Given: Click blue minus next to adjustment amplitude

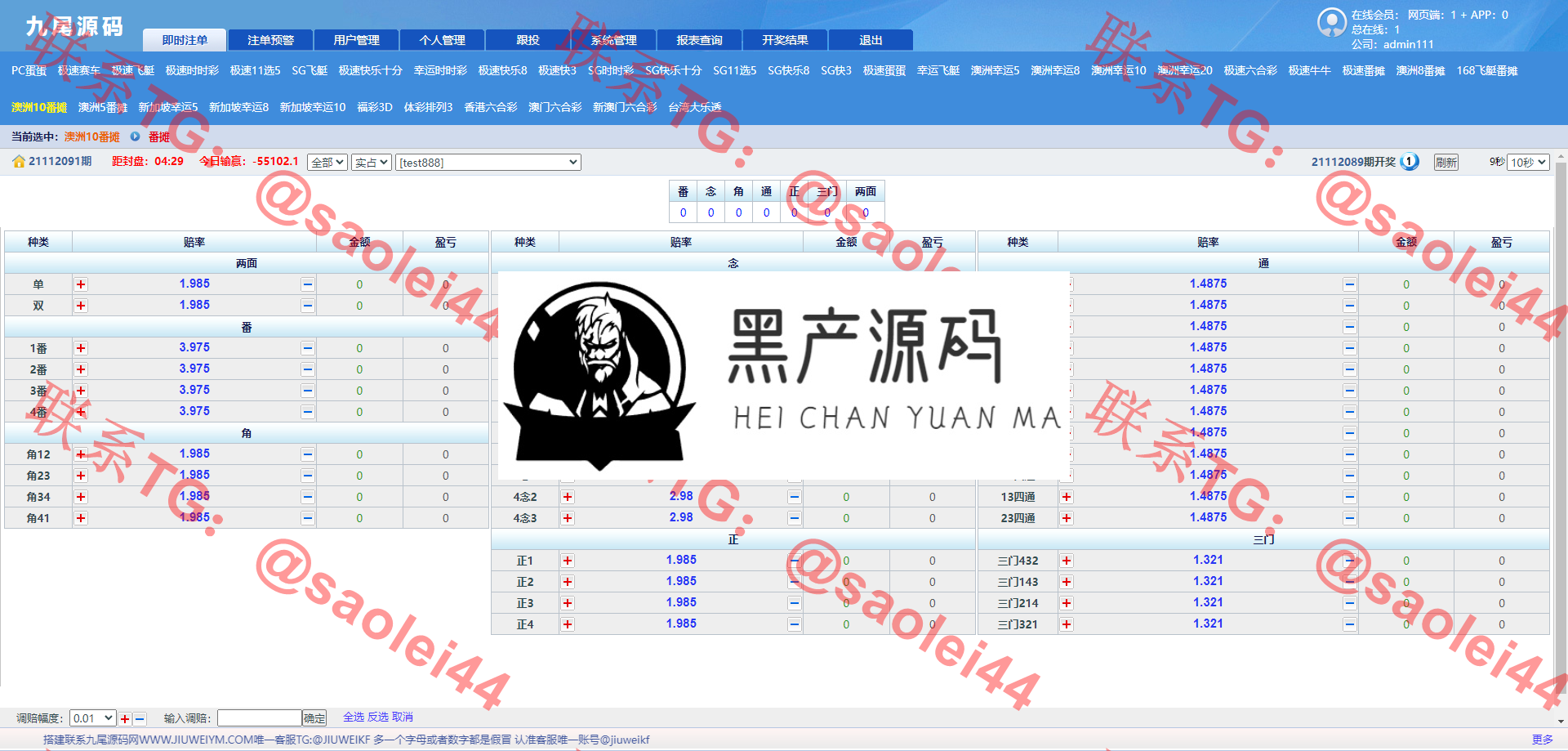Looking at the screenshot, I should coord(140,719).
